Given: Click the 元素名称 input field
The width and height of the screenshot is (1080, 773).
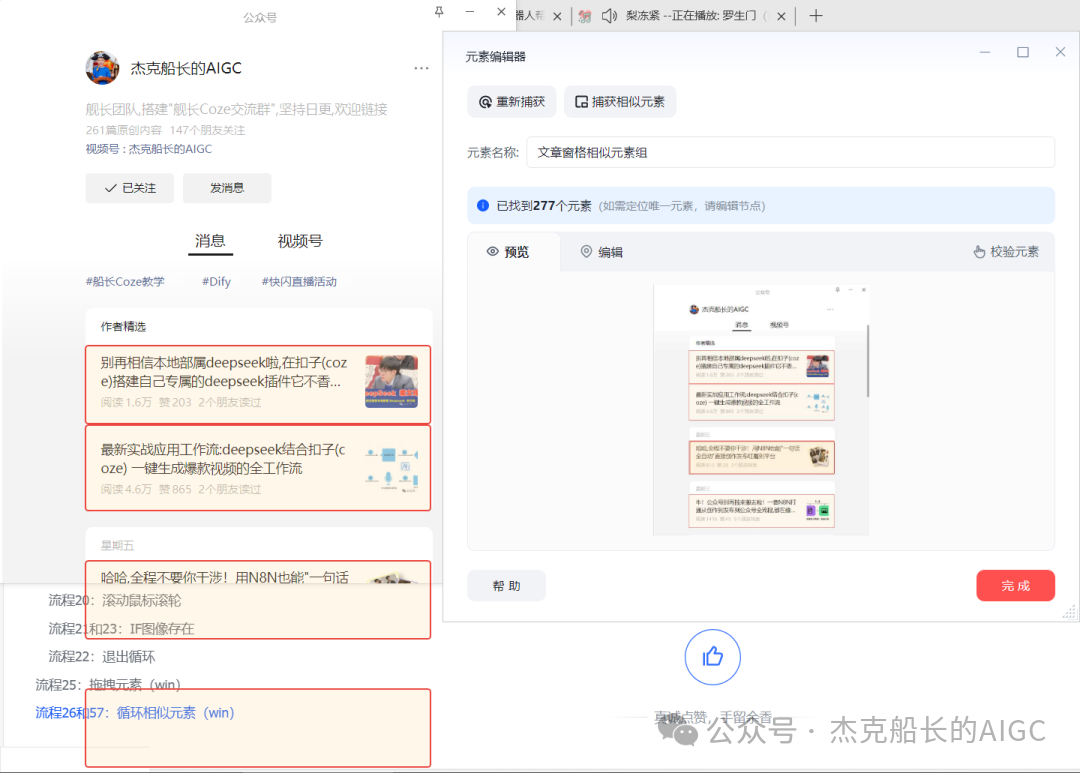Looking at the screenshot, I should [x=790, y=152].
